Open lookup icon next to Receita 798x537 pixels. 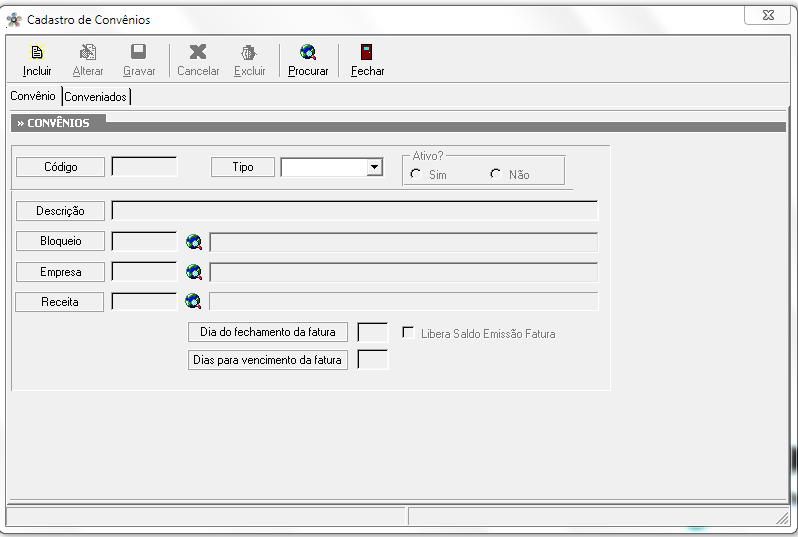pyautogui.click(x=193, y=301)
